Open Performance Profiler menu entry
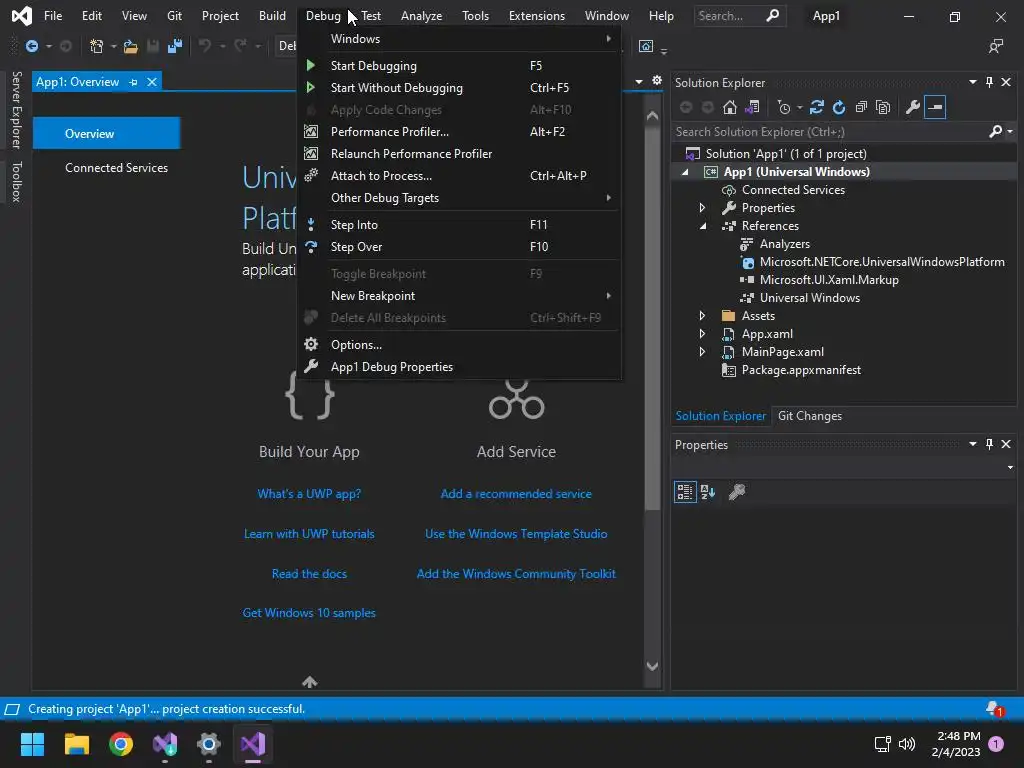This screenshot has width=1024, height=768. 458,132
